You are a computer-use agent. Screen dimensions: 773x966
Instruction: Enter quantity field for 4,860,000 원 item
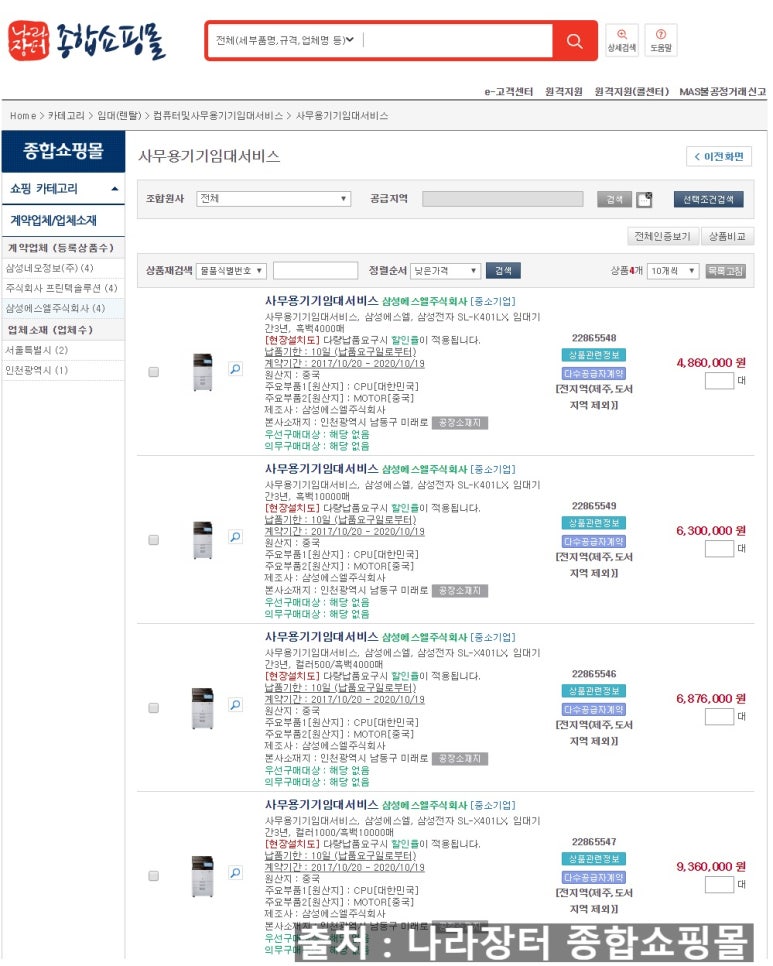(x=719, y=380)
